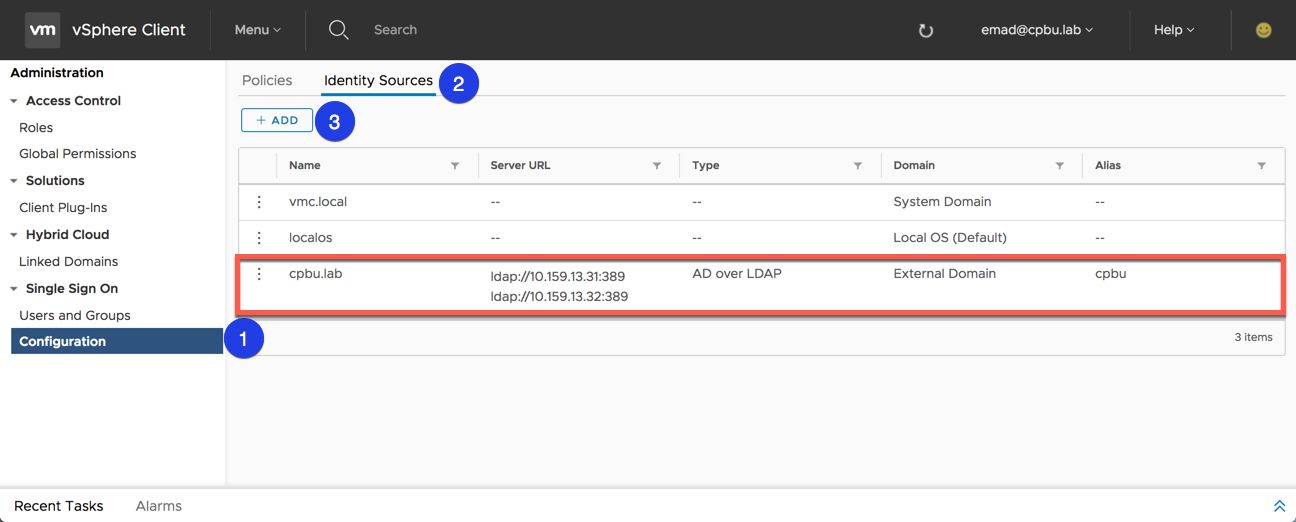Open the emad@cpbu.lab user dropdown
This screenshot has height=522, width=1296.
click(x=1037, y=30)
